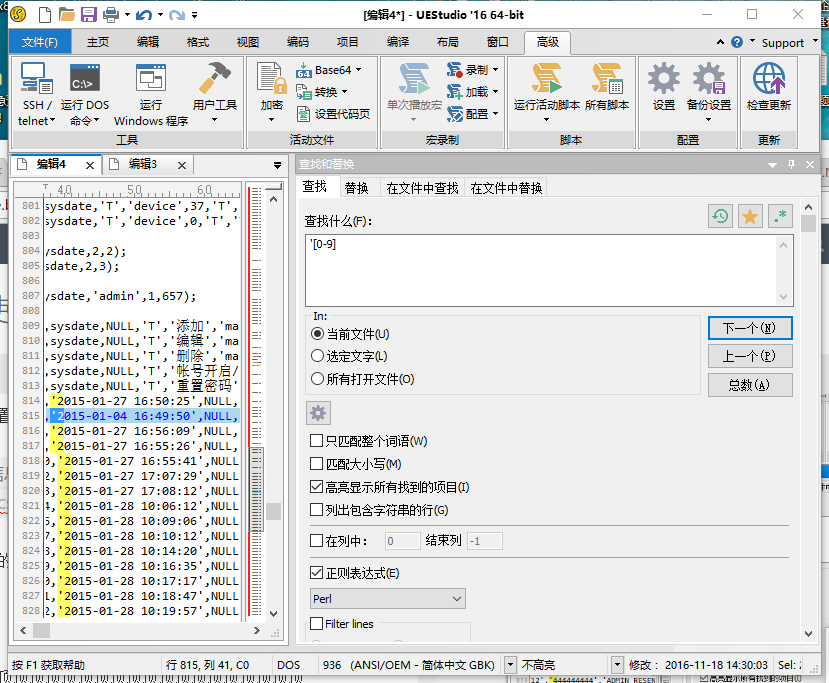Viewport: 829px width, 683px height.
Task: Open the document tab list dropdown
Action: click(277, 165)
